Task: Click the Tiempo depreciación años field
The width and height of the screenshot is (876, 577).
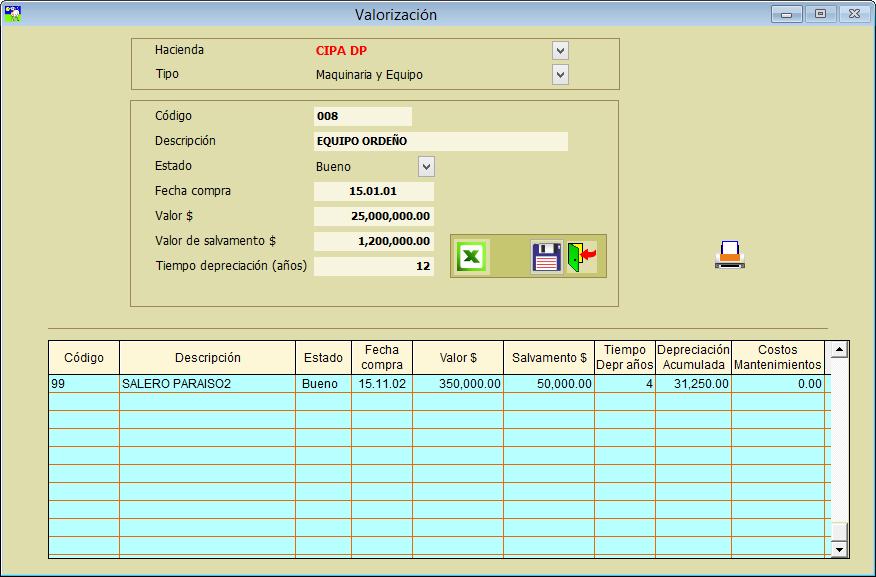Action: click(x=373, y=266)
